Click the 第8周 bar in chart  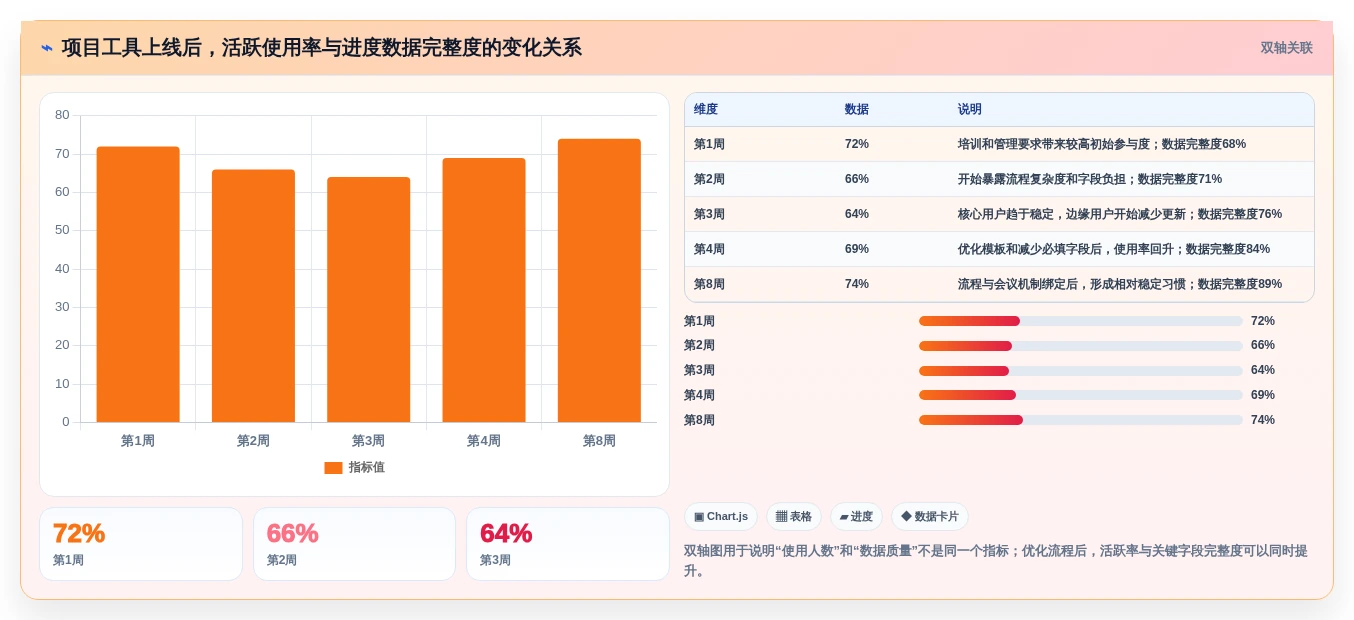pos(599,280)
